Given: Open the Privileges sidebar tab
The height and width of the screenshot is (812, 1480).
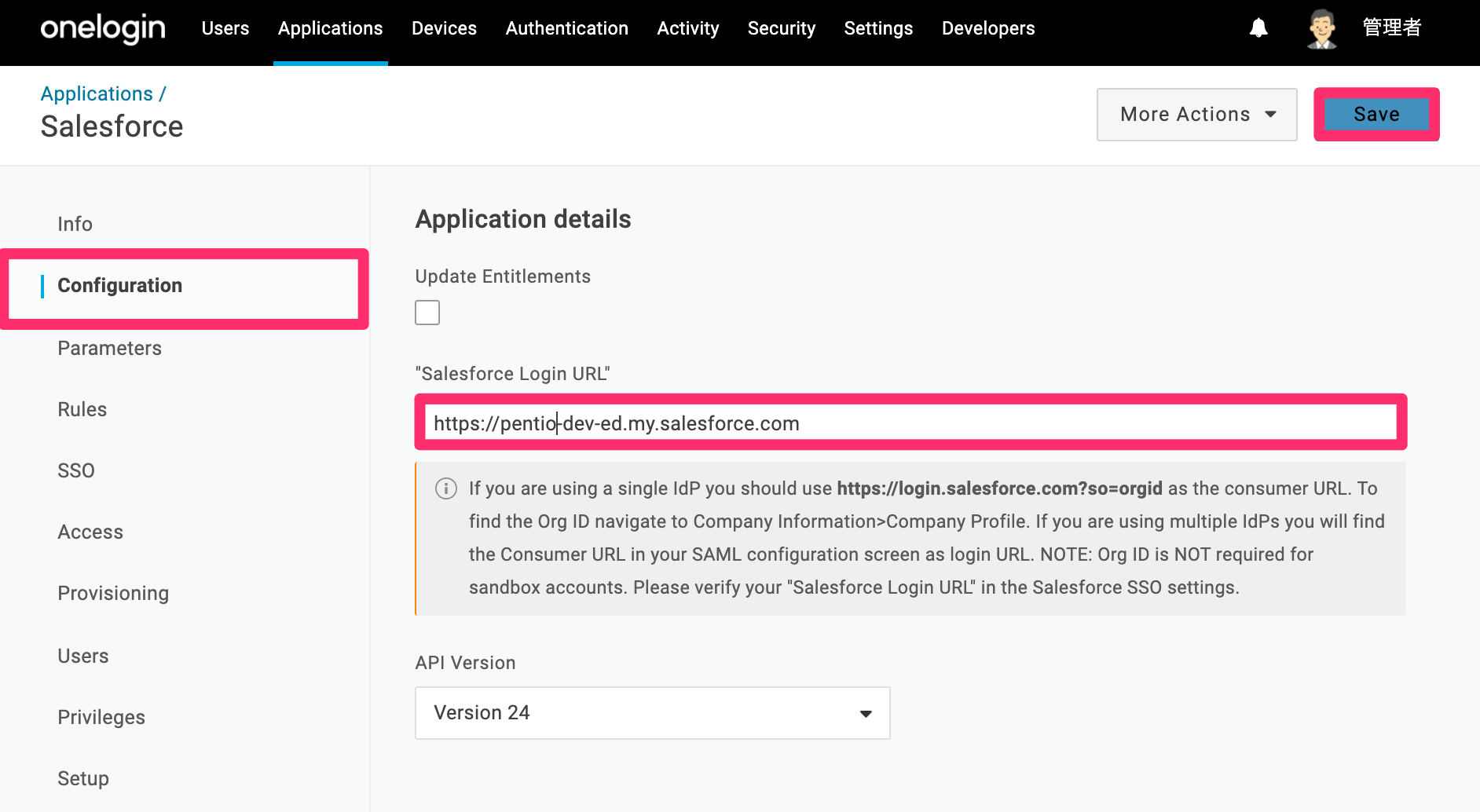Looking at the screenshot, I should (101, 717).
